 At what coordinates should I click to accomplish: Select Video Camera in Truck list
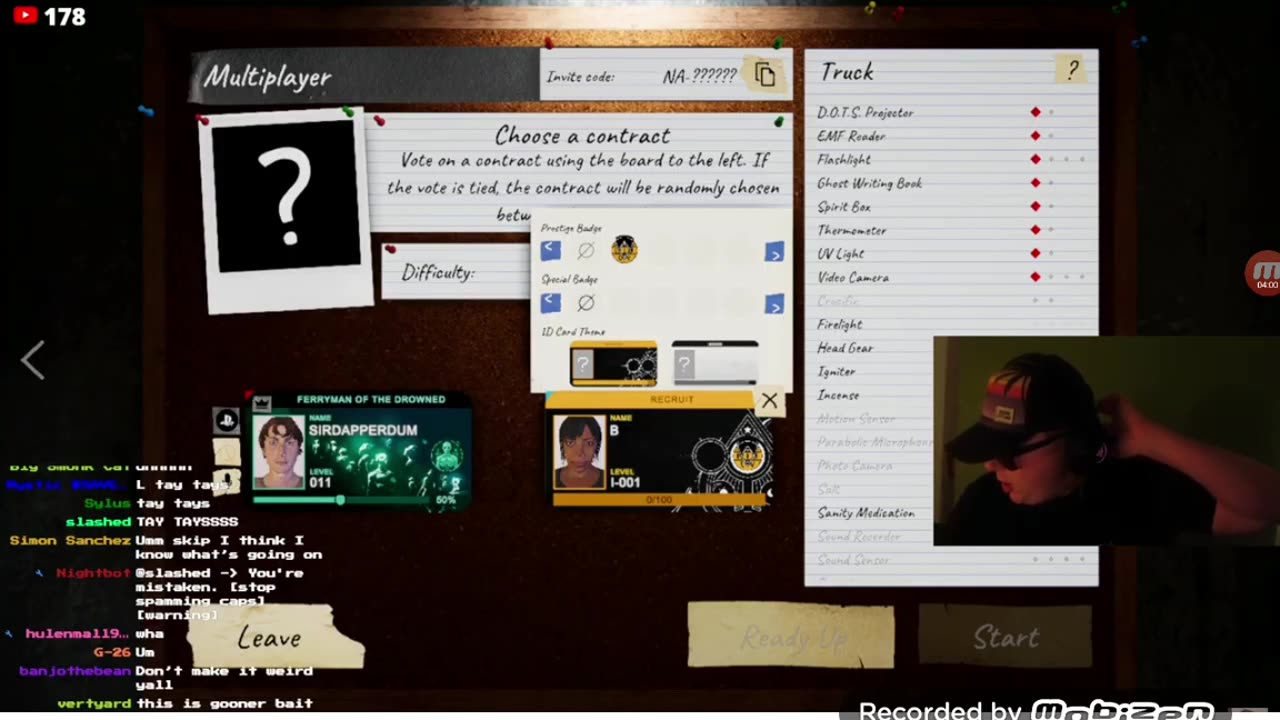[x=852, y=277]
